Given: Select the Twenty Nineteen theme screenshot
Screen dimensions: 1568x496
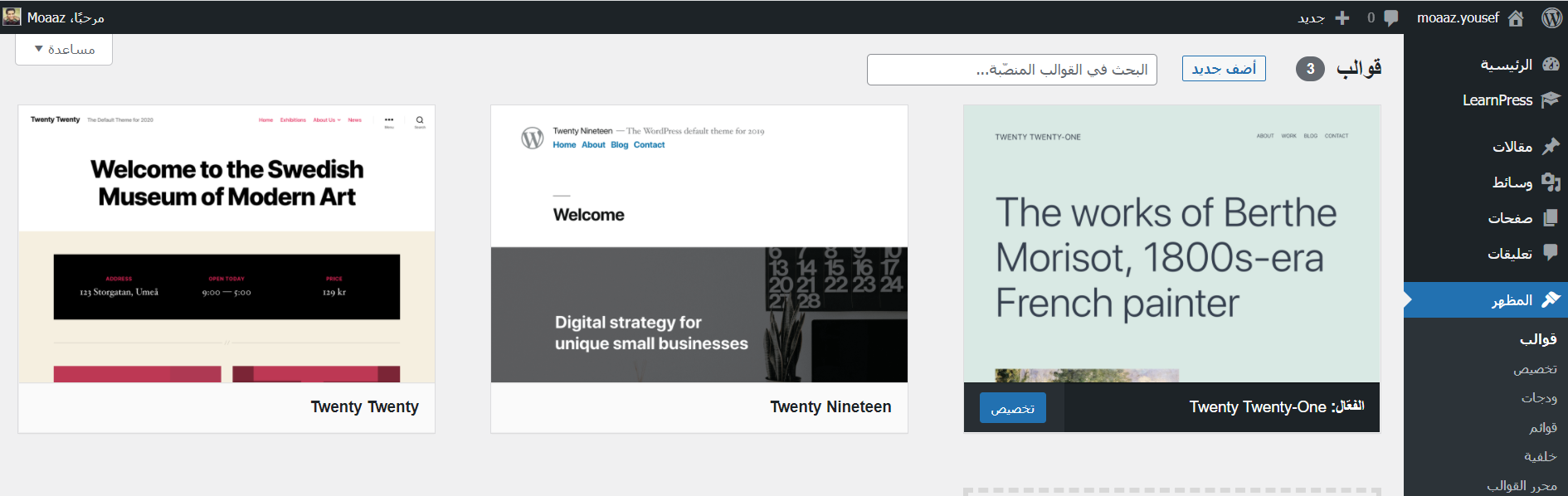Looking at the screenshot, I should coord(699,244).
